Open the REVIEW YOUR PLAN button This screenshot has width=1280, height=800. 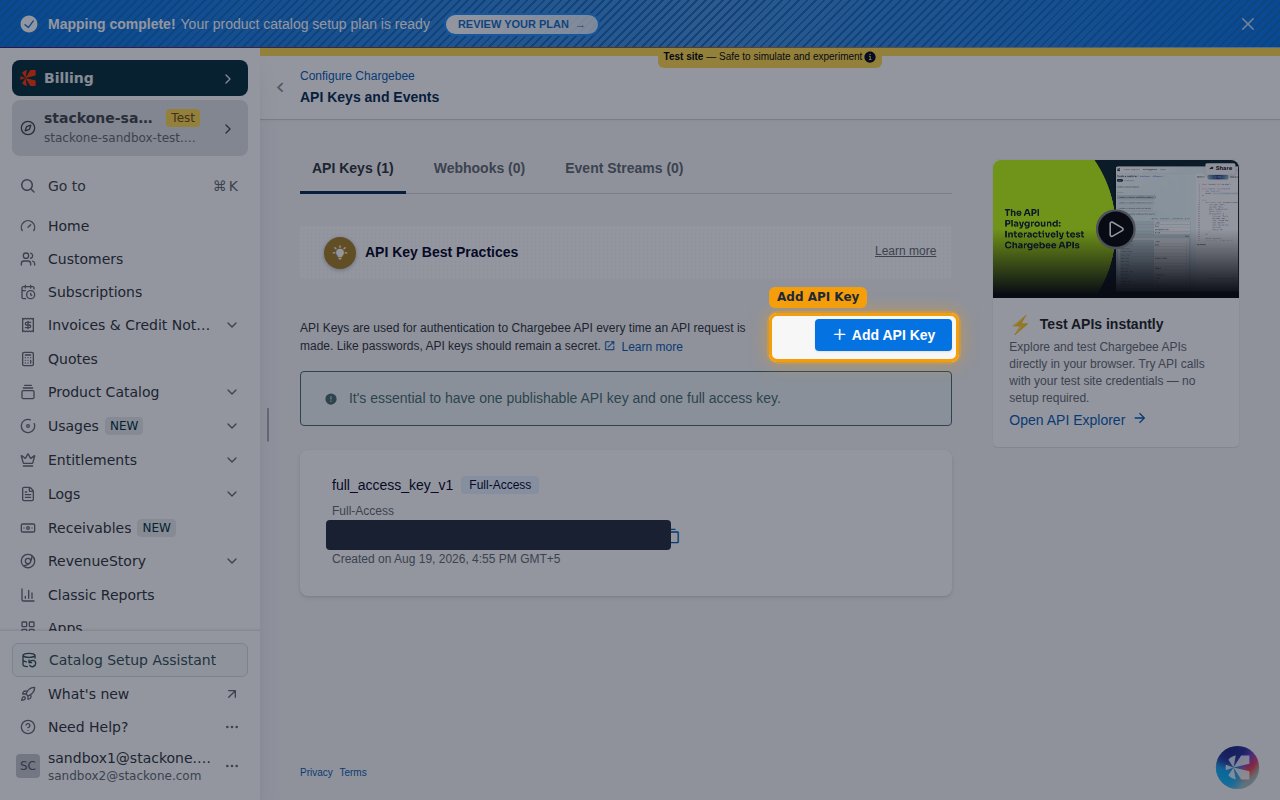(x=521, y=24)
